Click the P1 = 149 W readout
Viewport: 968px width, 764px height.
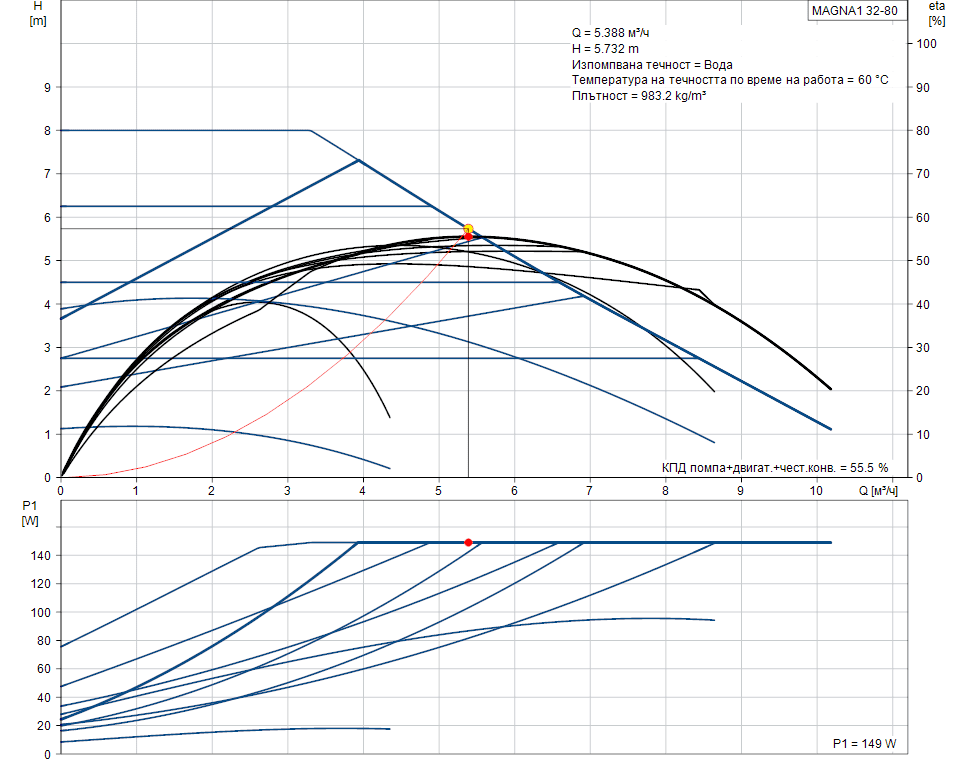tap(865, 744)
